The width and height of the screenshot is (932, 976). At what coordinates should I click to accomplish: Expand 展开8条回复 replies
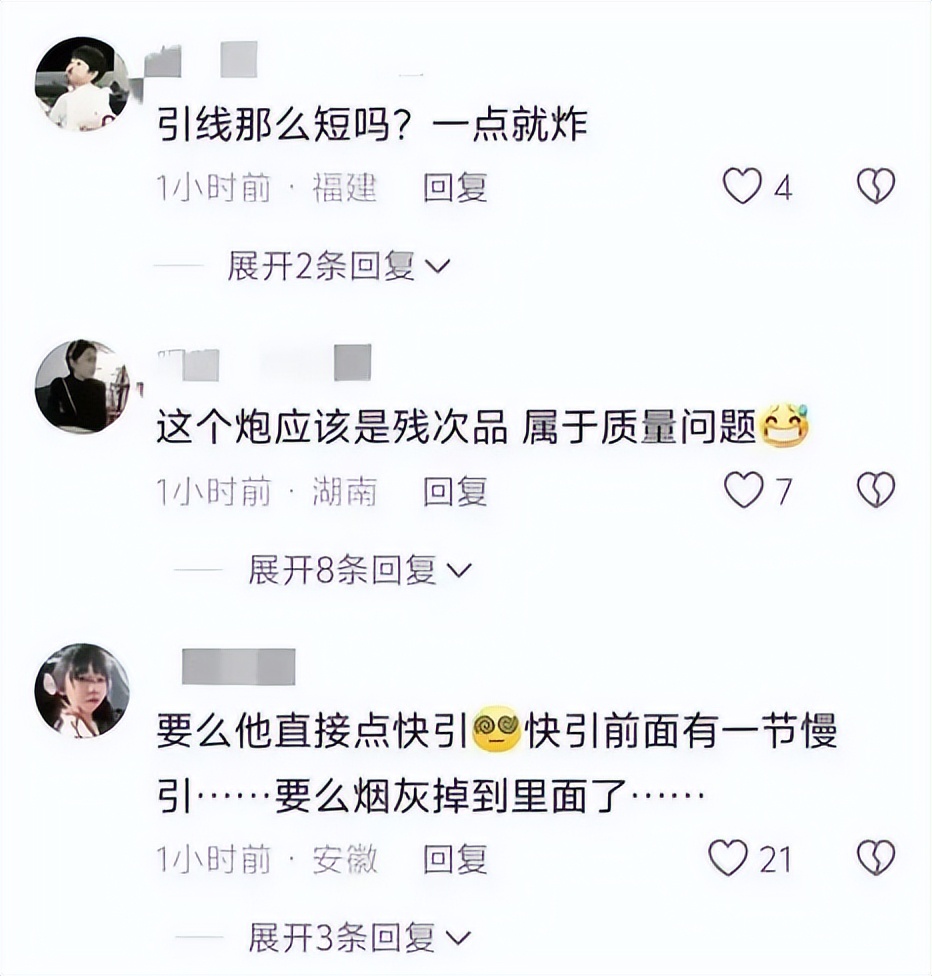click(360, 570)
